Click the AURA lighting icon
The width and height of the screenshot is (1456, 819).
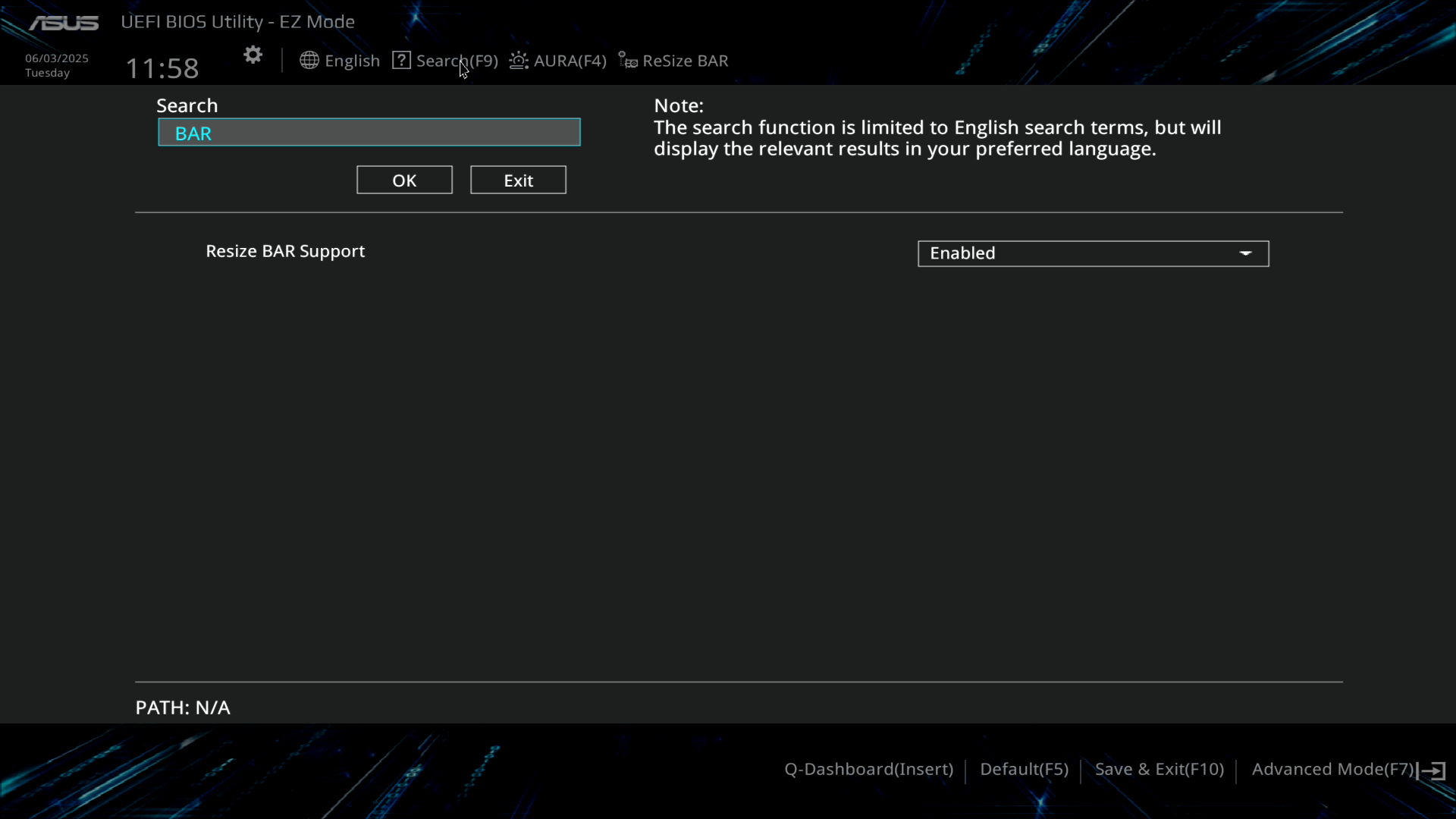click(x=519, y=61)
